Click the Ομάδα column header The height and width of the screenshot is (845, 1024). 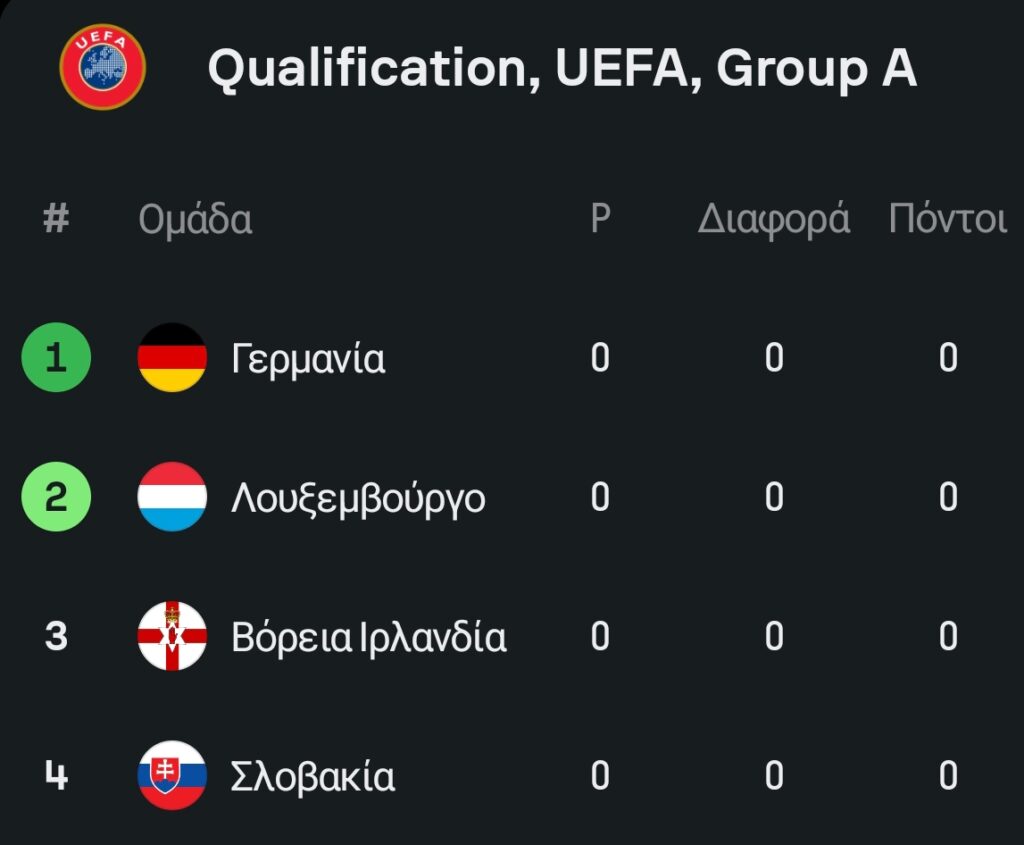tap(195, 220)
